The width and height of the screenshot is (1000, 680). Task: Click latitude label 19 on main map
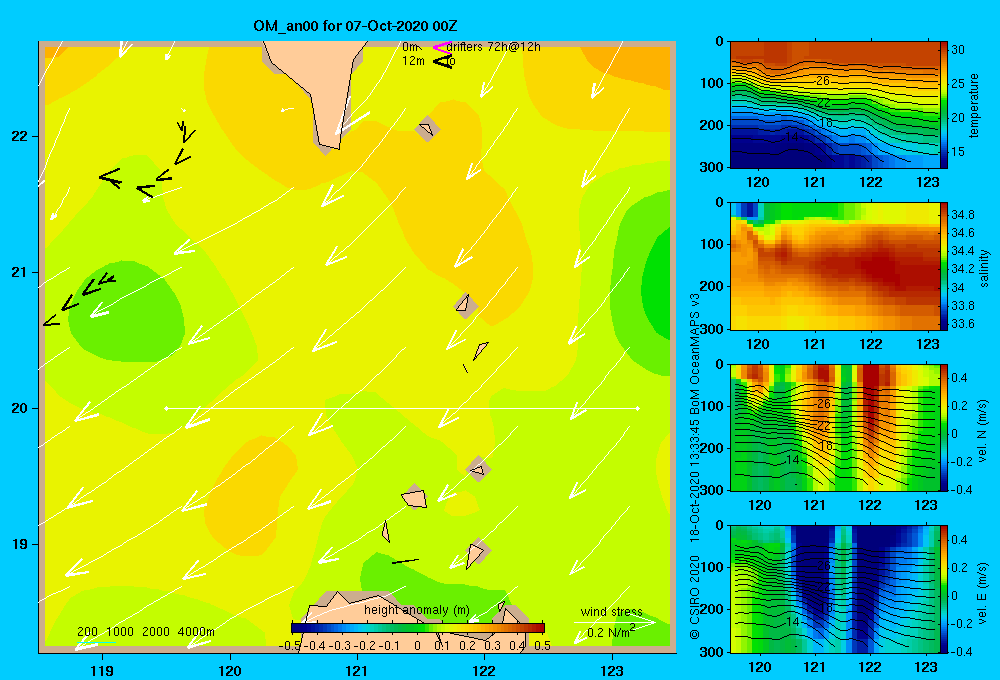tap(19, 544)
